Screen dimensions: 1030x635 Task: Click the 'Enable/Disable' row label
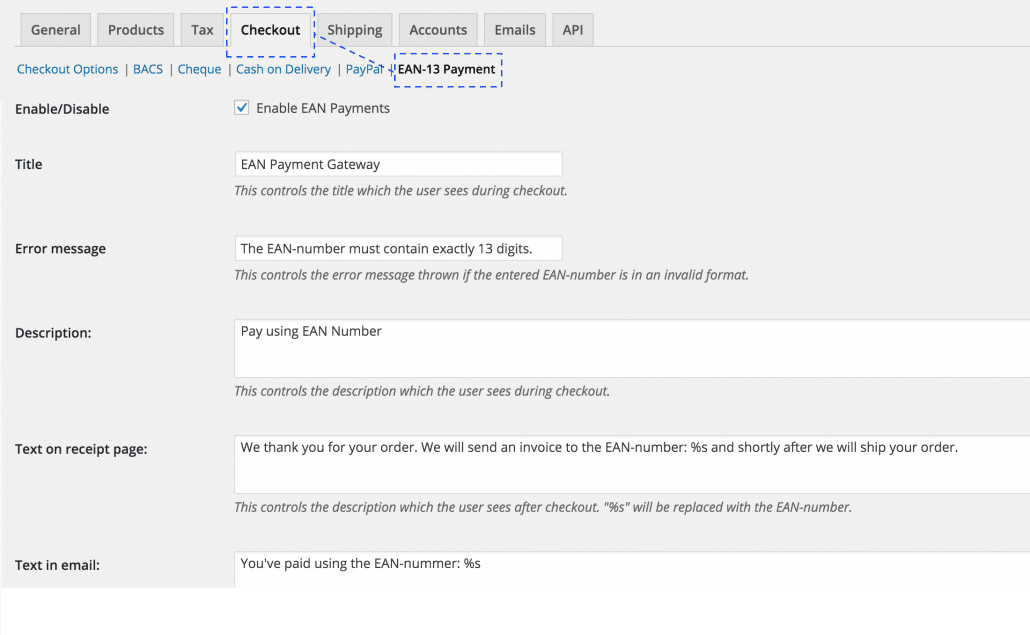point(62,109)
